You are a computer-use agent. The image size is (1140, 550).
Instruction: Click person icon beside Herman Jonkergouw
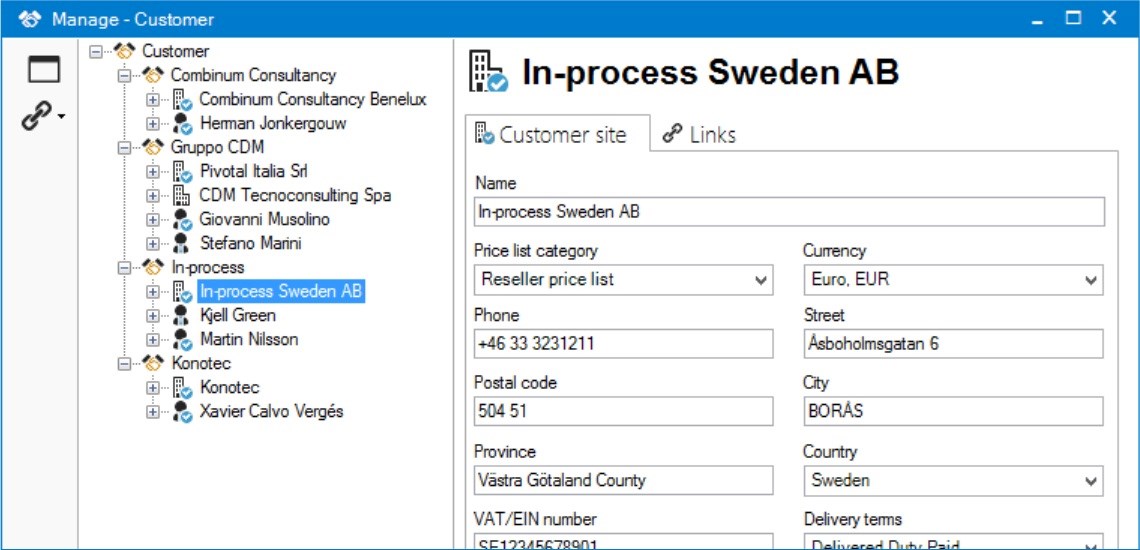click(182, 123)
